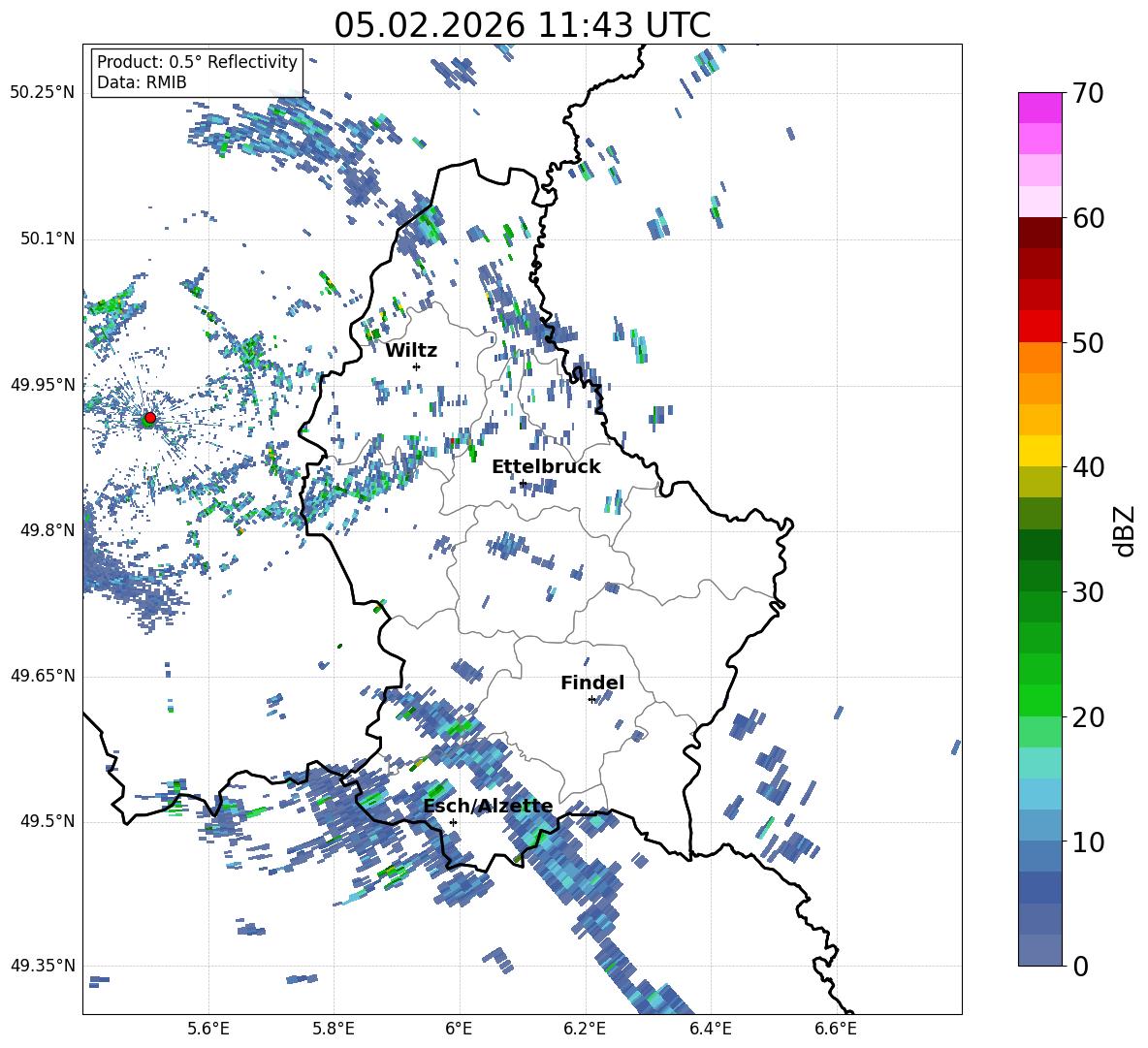Click the 49.8°N latitude label
Viewport: 1148px width, 1048px height.
tap(48, 530)
